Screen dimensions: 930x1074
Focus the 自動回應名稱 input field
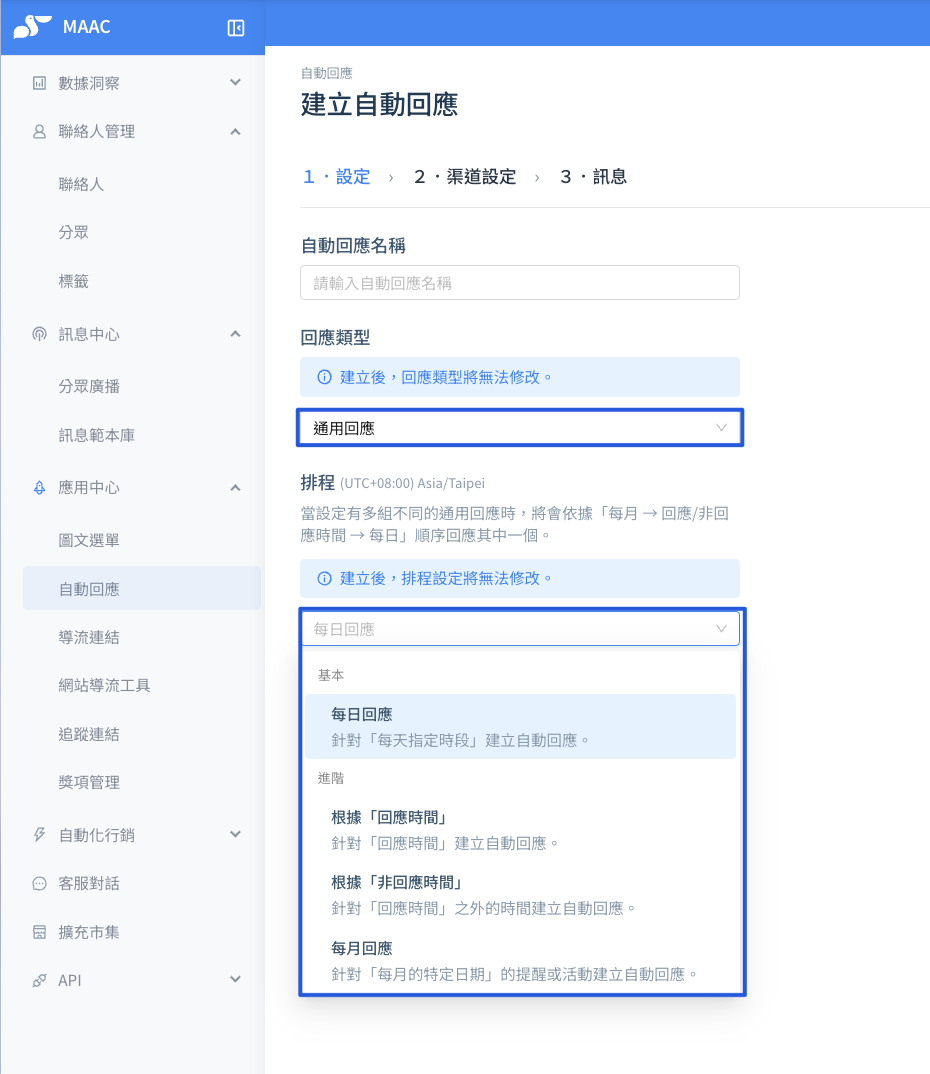pyautogui.click(x=520, y=283)
